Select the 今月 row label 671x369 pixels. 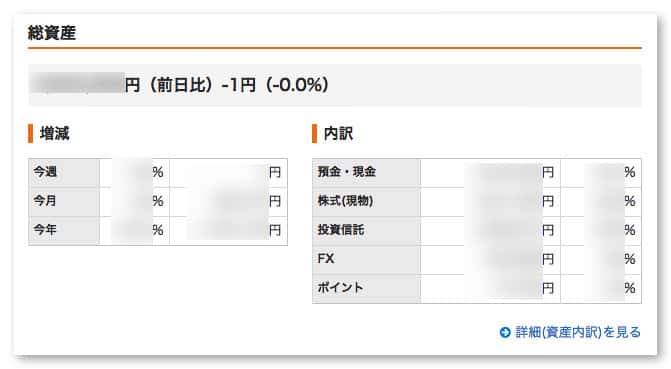pyautogui.click(x=45, y=201)
